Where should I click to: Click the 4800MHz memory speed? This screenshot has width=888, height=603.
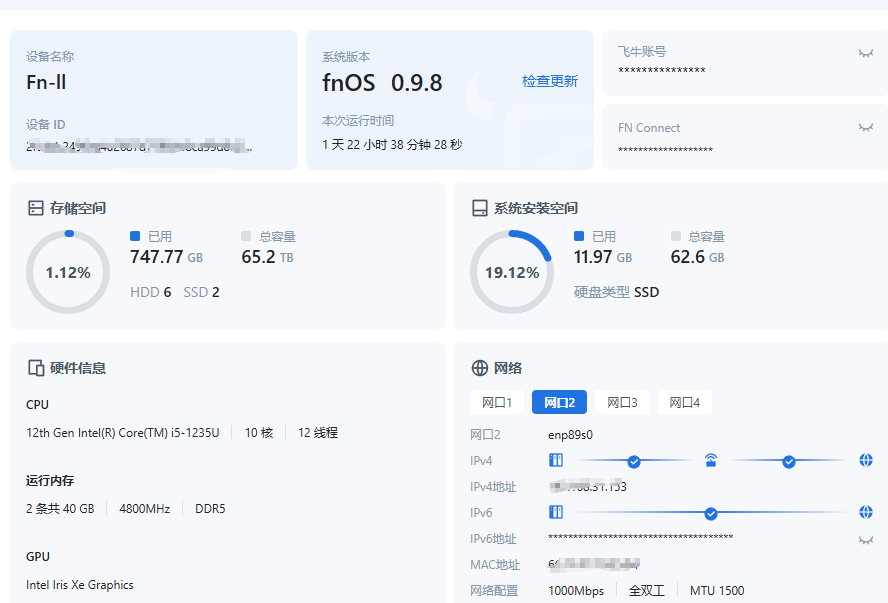click(144, 508)
